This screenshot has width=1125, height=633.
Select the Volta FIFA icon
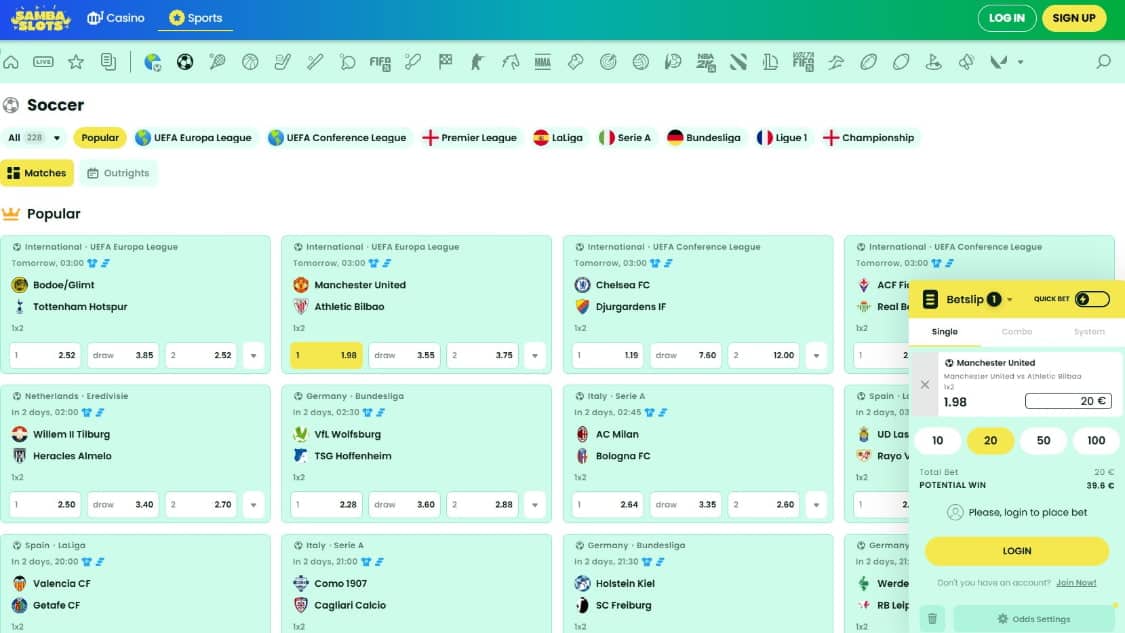coord(803,62)
